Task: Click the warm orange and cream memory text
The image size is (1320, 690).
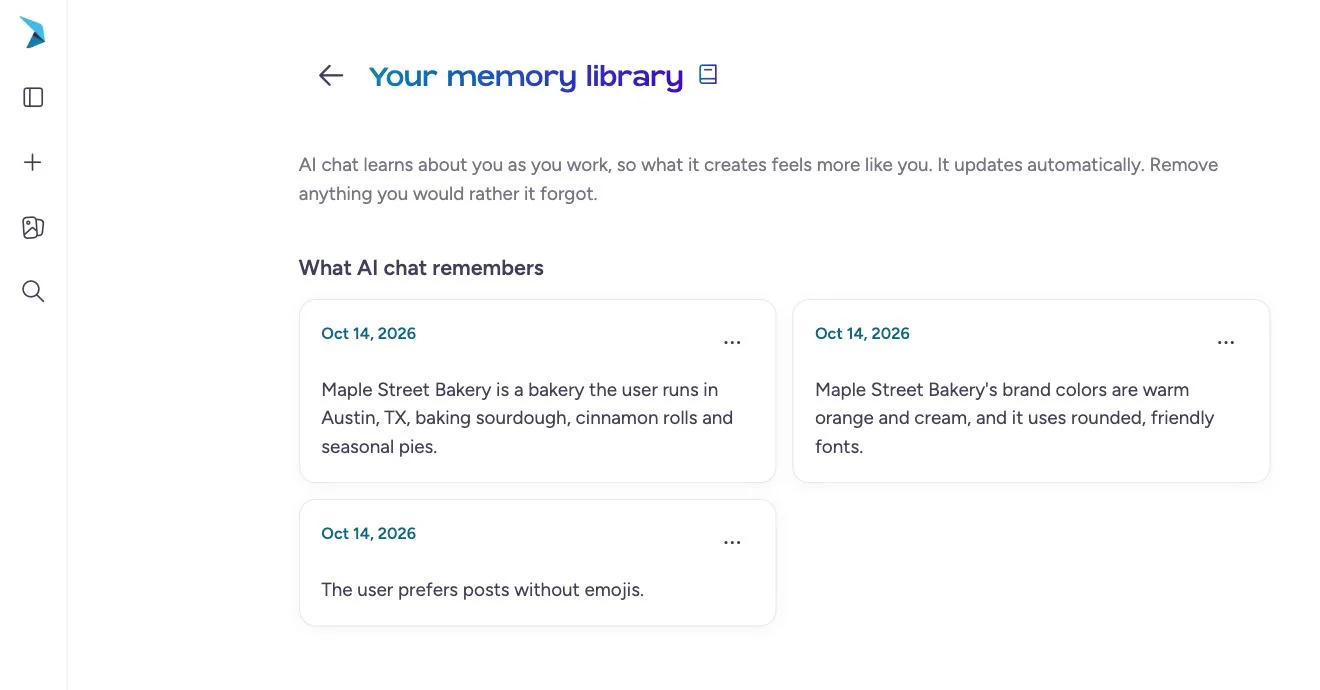Action: (1014, 418)
